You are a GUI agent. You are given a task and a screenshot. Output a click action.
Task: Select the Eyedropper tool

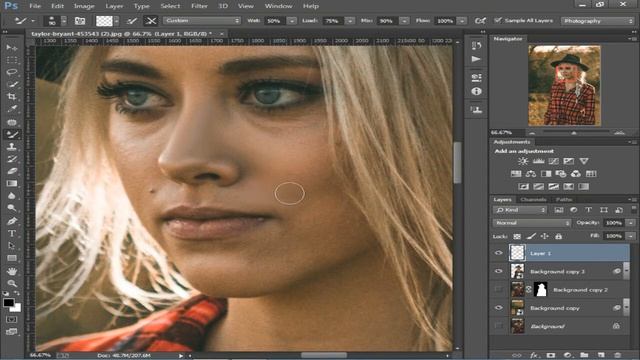click(12, 109)
